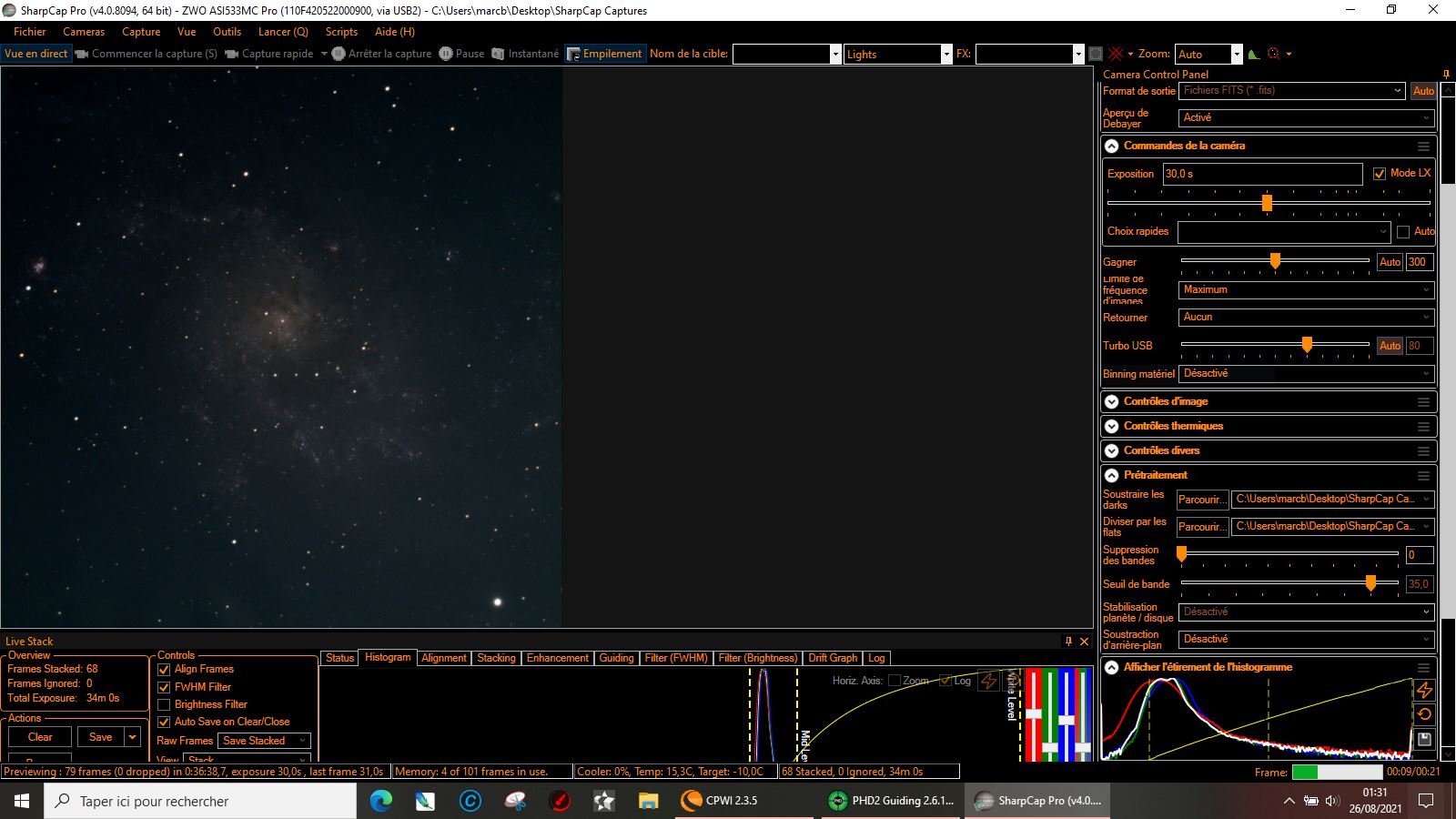
Task: Reset the histogram stretch in camera panel
Action: [x=1425, y=714]
